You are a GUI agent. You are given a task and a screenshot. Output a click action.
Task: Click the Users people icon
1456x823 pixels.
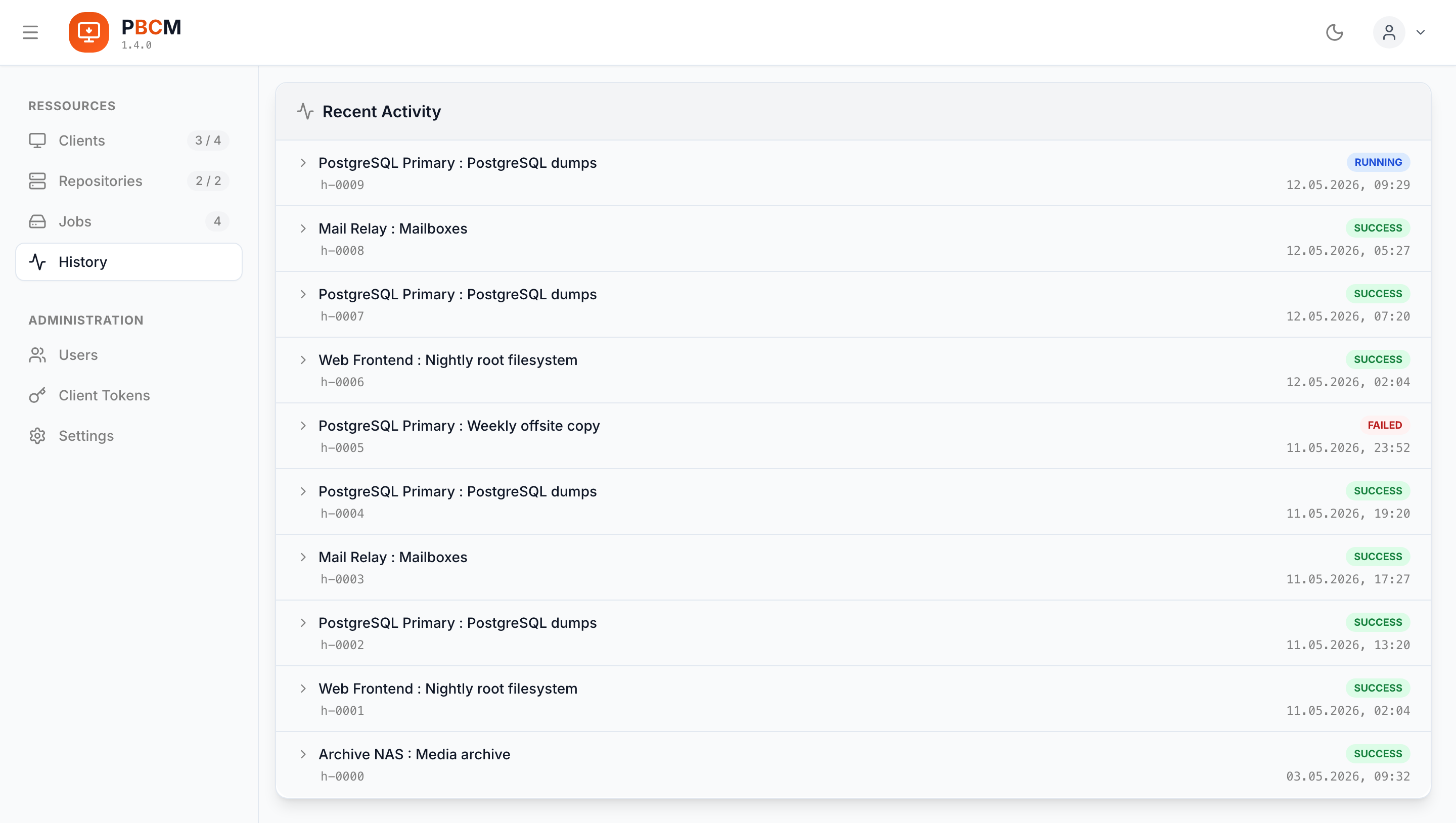37,355
